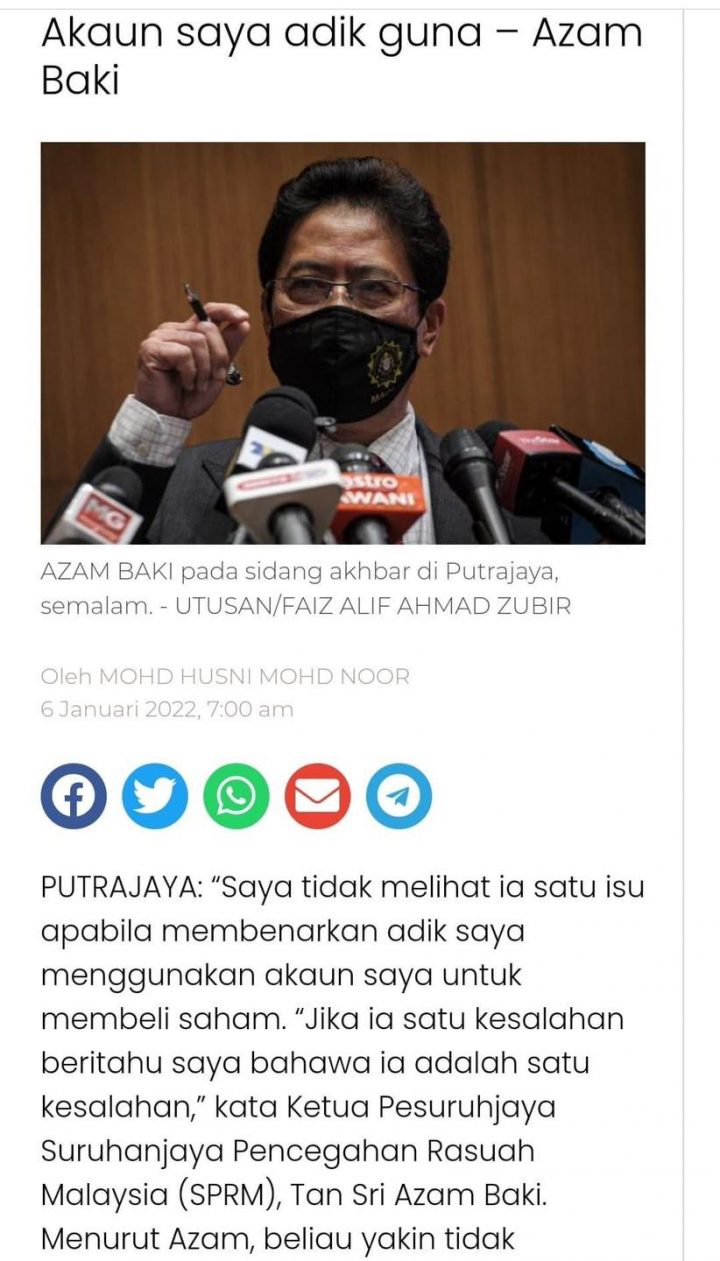Click 'Baki' on the headline's second line
The height and width of the screenshot is (1261, 720).
(x=80, y=81)
